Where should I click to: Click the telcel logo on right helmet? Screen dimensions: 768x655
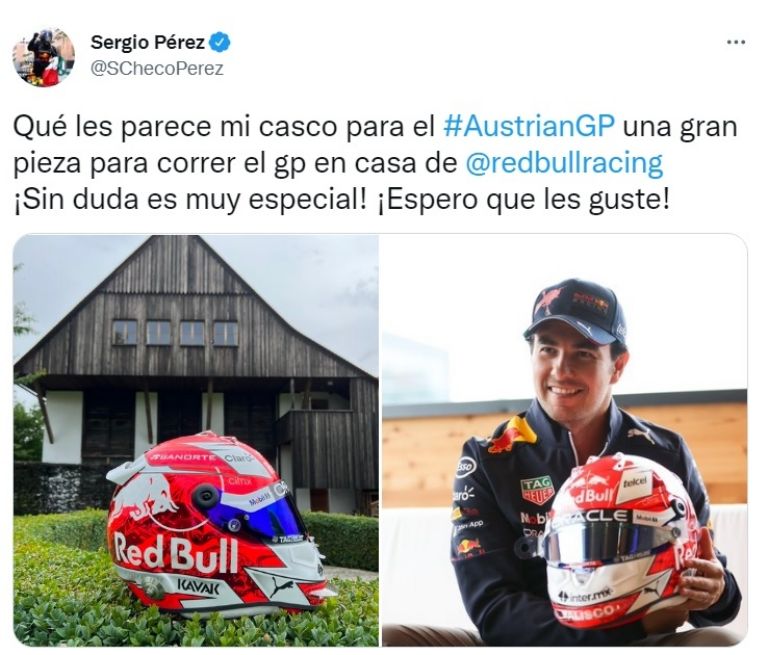pos(635,483)
